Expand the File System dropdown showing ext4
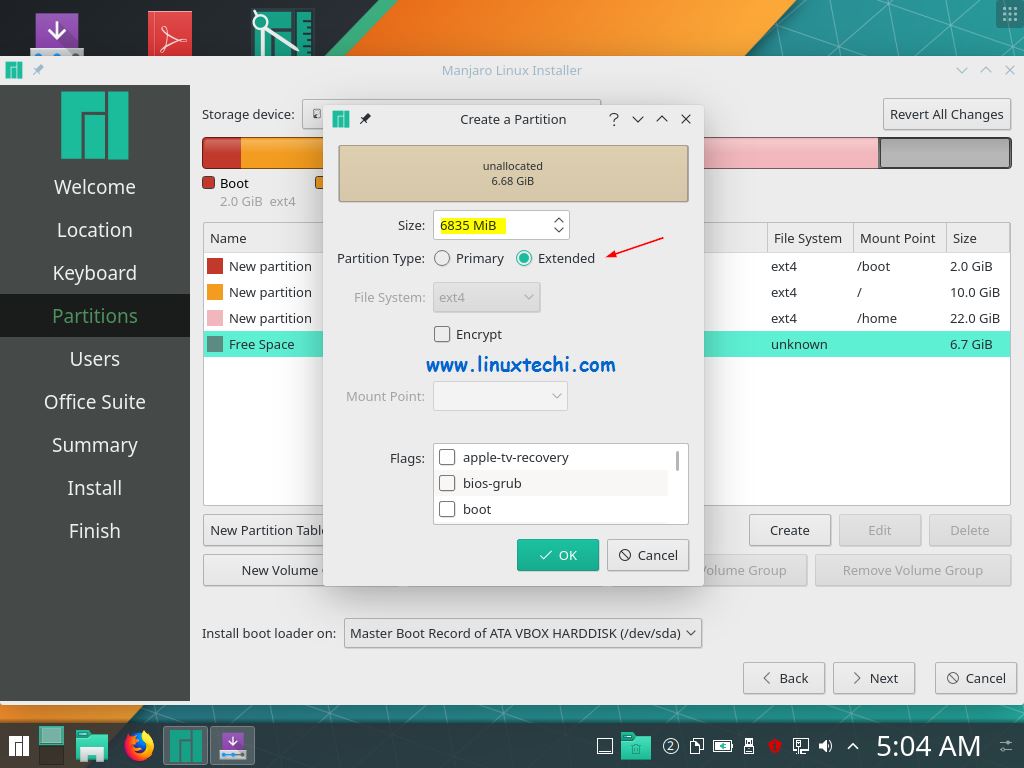This screenshot has width=1024, height=768. [x=486, y=297]
